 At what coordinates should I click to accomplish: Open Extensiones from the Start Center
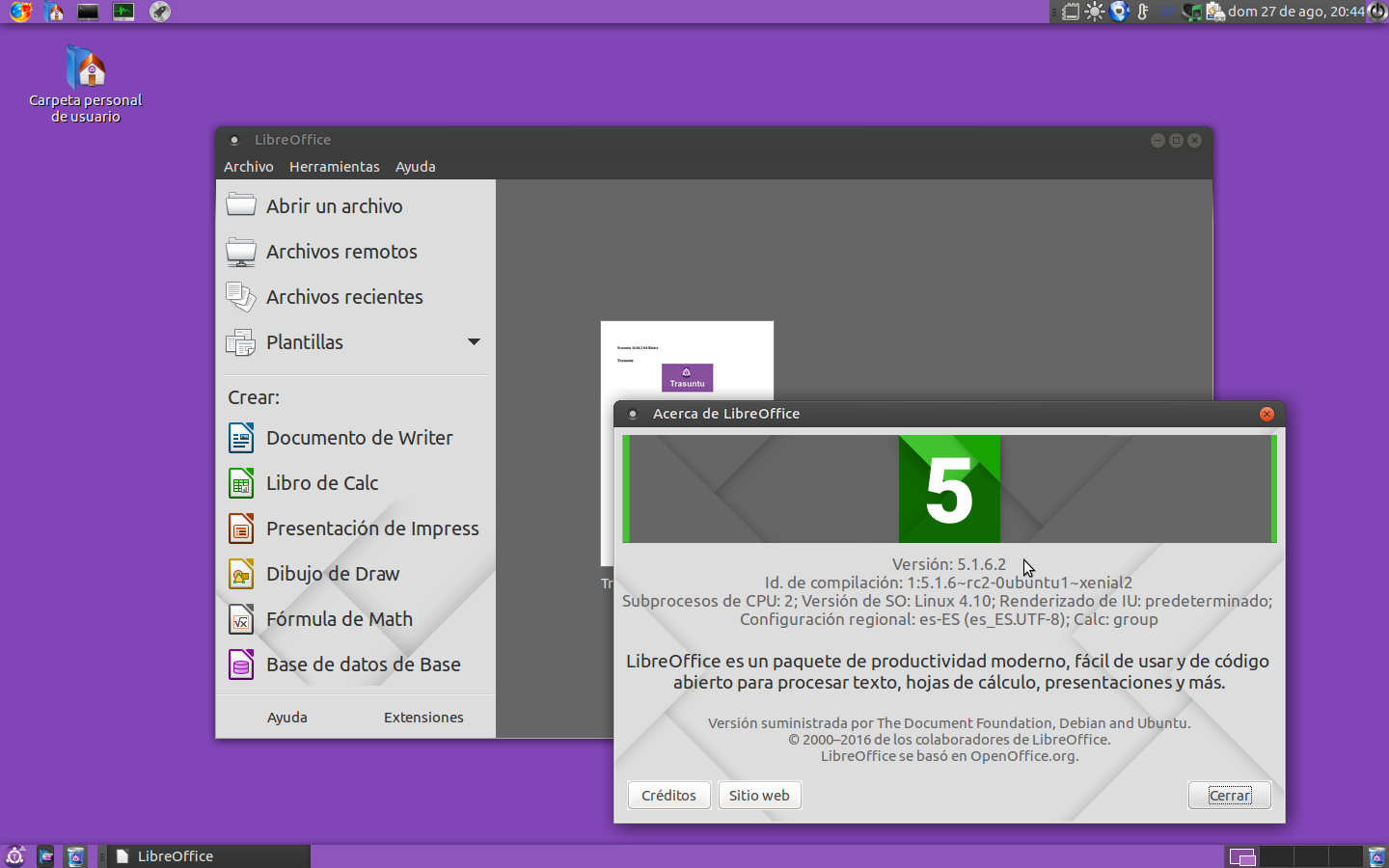click(x=423, y=717)
